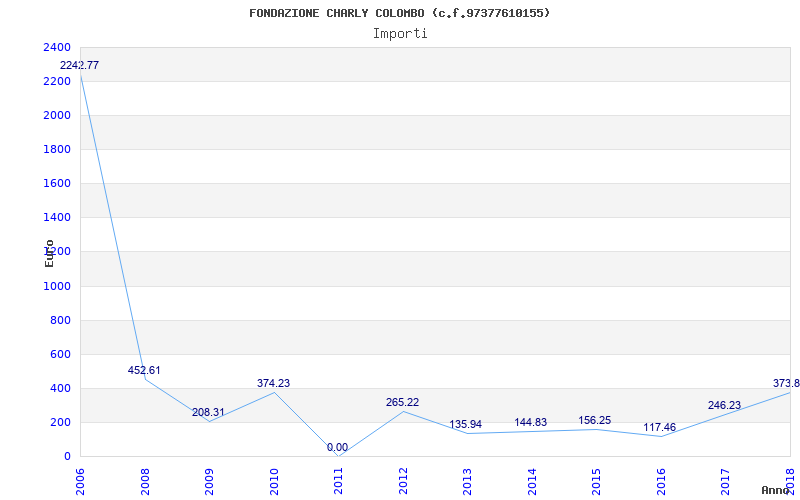
Task: Click the 200 y-axis tick label
Action: 61,422
